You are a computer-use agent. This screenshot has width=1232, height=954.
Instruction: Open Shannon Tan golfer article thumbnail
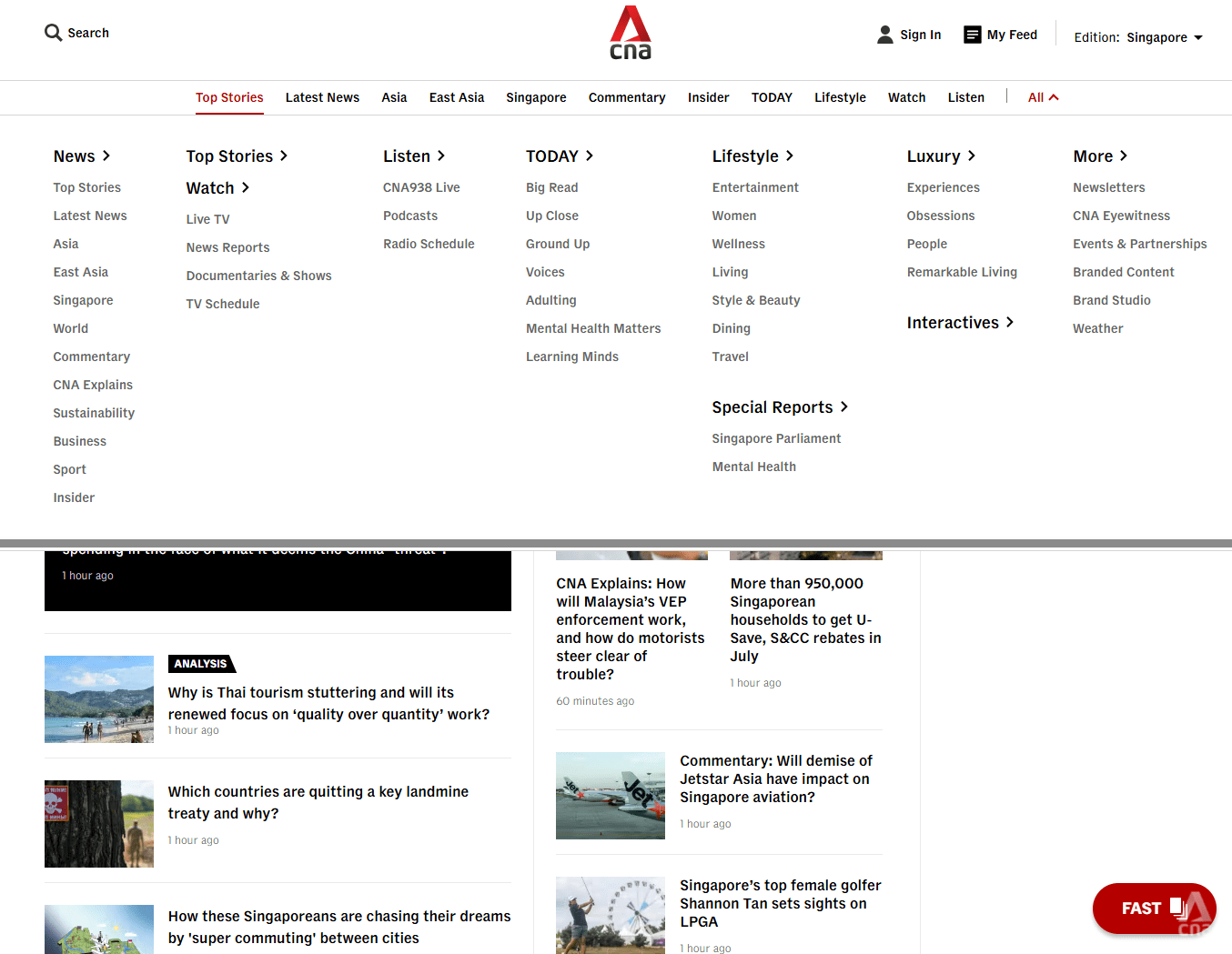611,915
